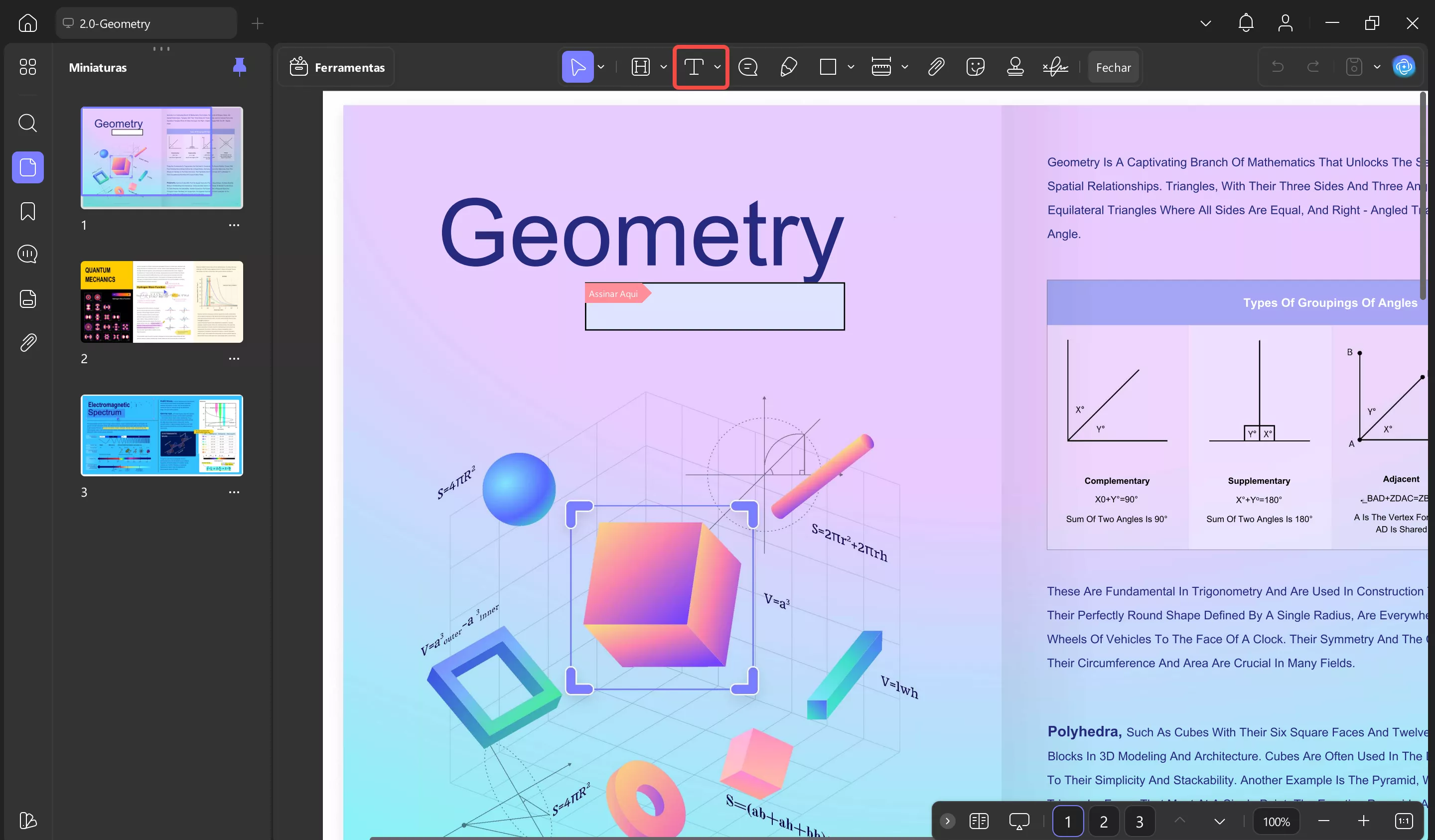Open the 100% zoom level dropdown
The height and width of the screenshot is (840, 1435).
tap(1276, 821)
